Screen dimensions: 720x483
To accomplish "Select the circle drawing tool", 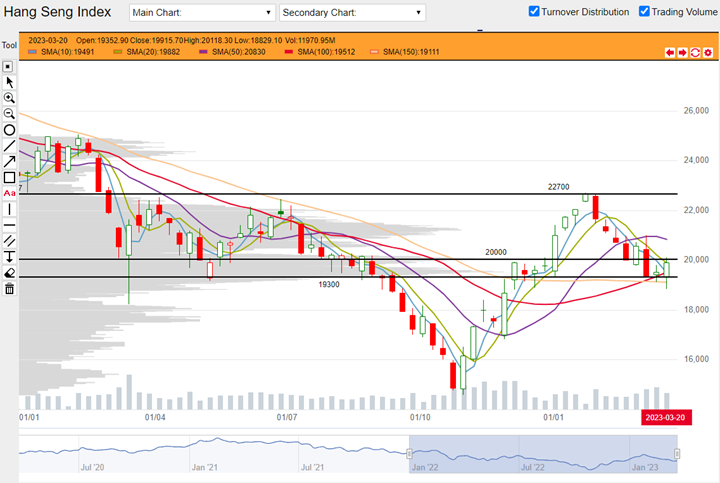I will click(9, 130).
